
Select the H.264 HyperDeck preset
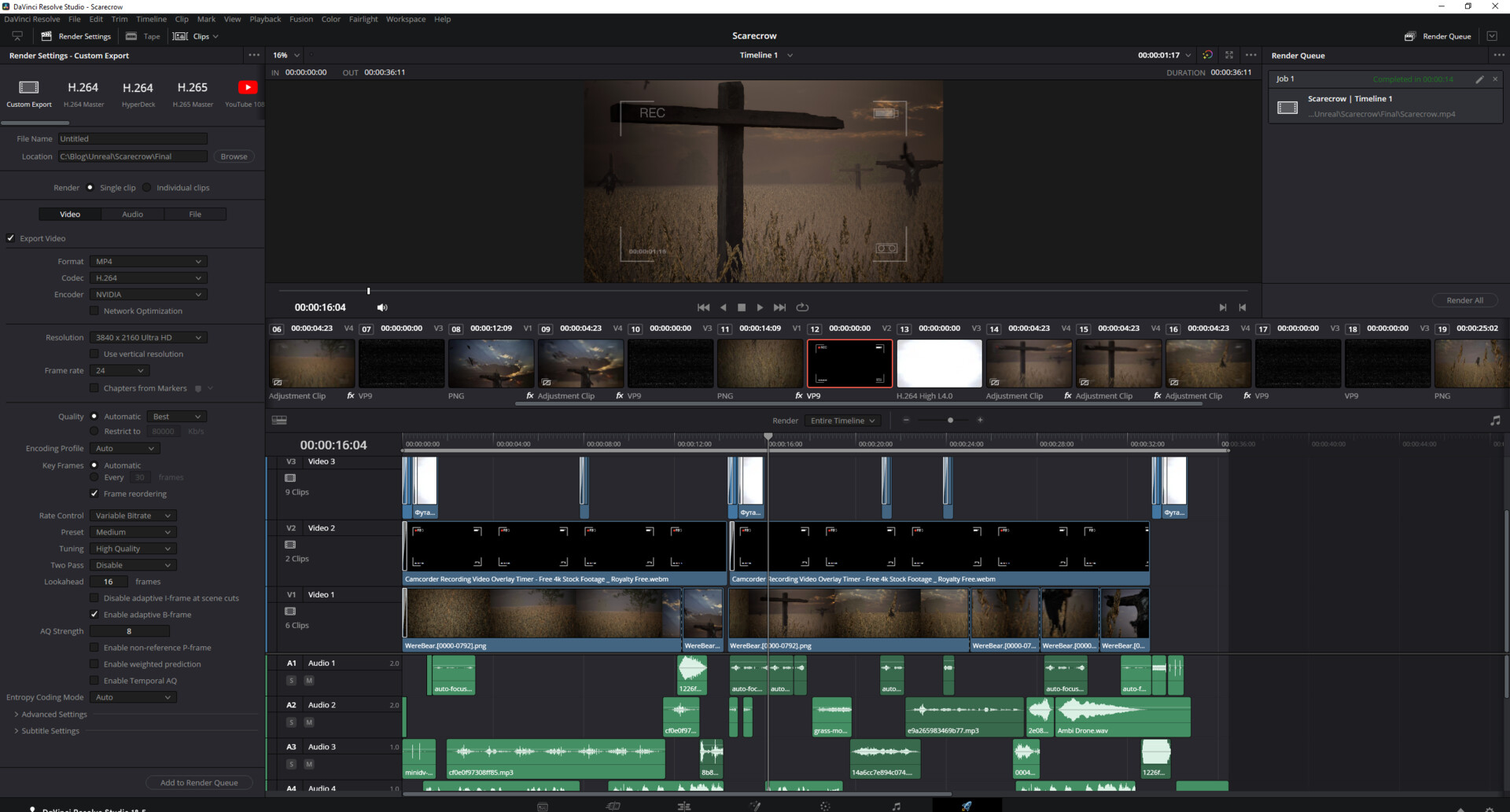(x=138, y=93)
